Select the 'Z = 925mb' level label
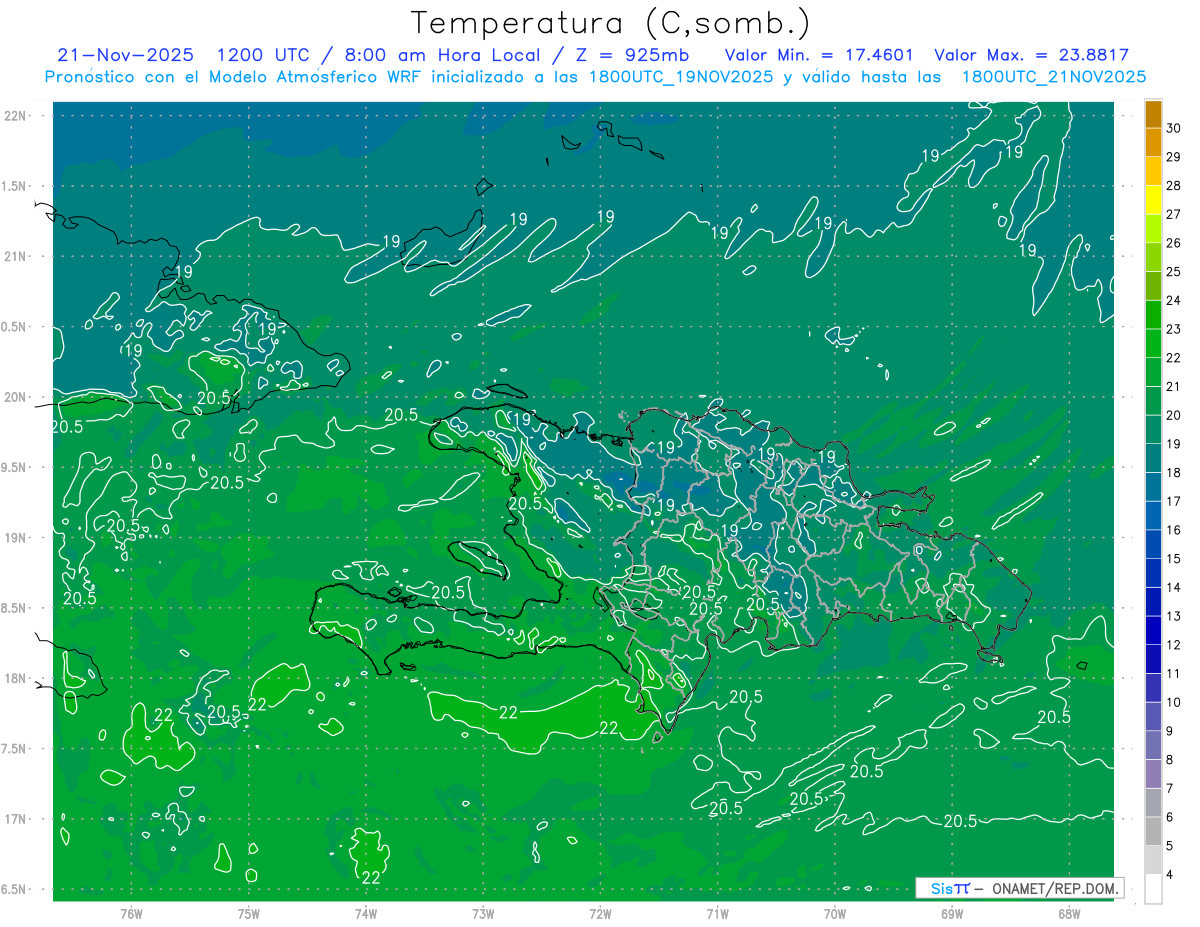The image size is (1200, 927). pyautogui.click(x=634, y=55)
